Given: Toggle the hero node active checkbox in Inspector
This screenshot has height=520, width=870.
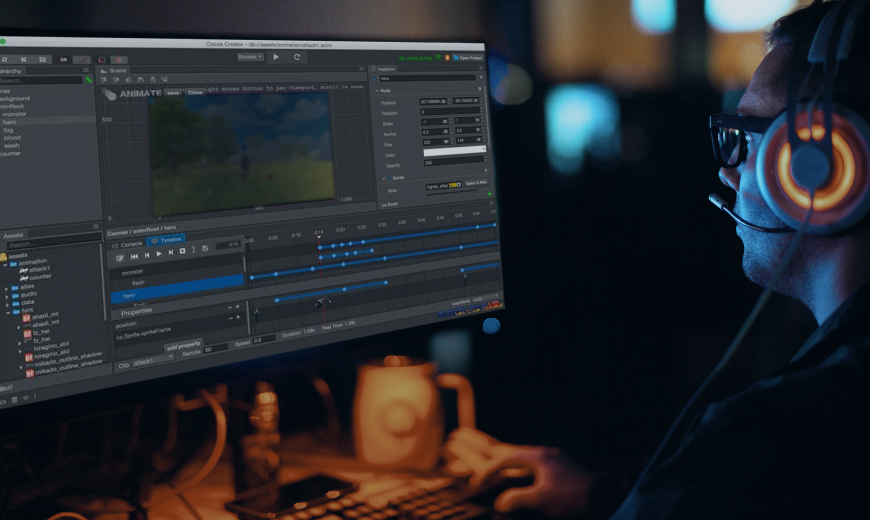Looking at the screenshot, I should (x=376, y=79).
